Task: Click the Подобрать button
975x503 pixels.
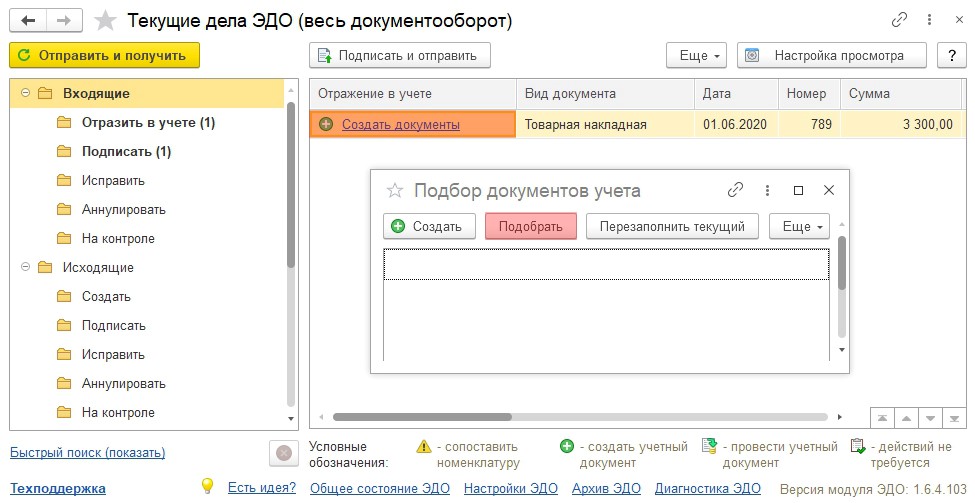Action: coord(530,226)
